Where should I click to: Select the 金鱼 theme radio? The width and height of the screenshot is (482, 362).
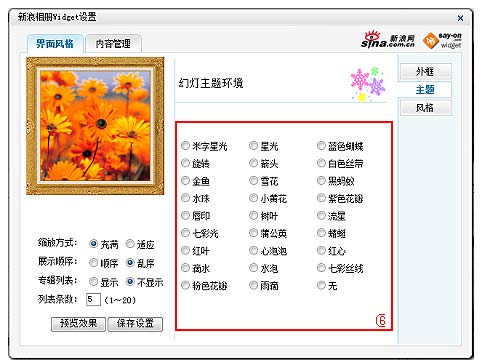(185, 181)
